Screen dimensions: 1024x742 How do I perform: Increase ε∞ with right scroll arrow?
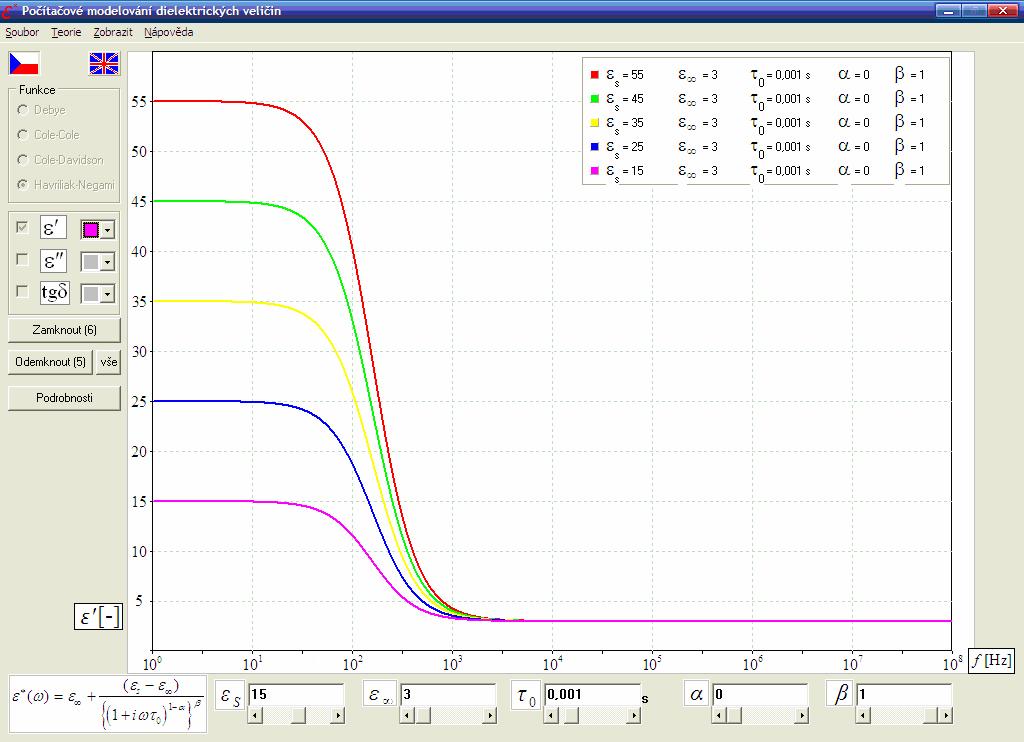tap(489, 716)
